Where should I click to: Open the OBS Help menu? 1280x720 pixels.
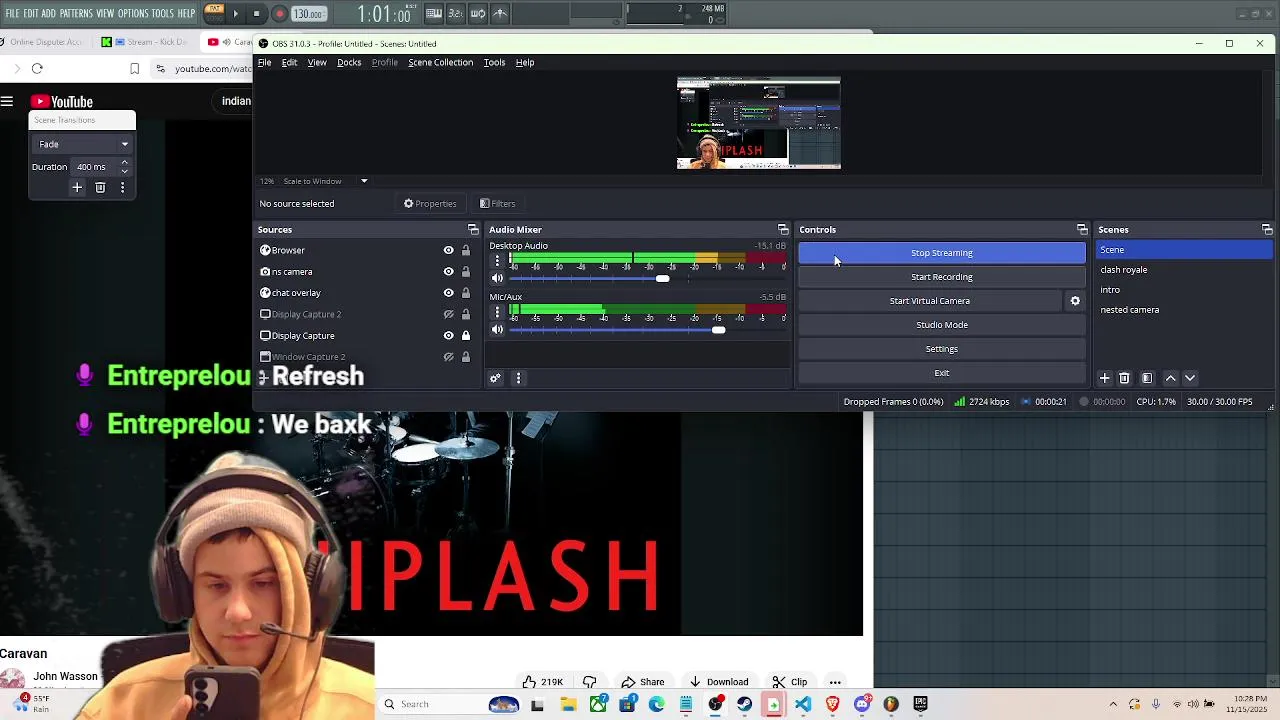point(525,62)
